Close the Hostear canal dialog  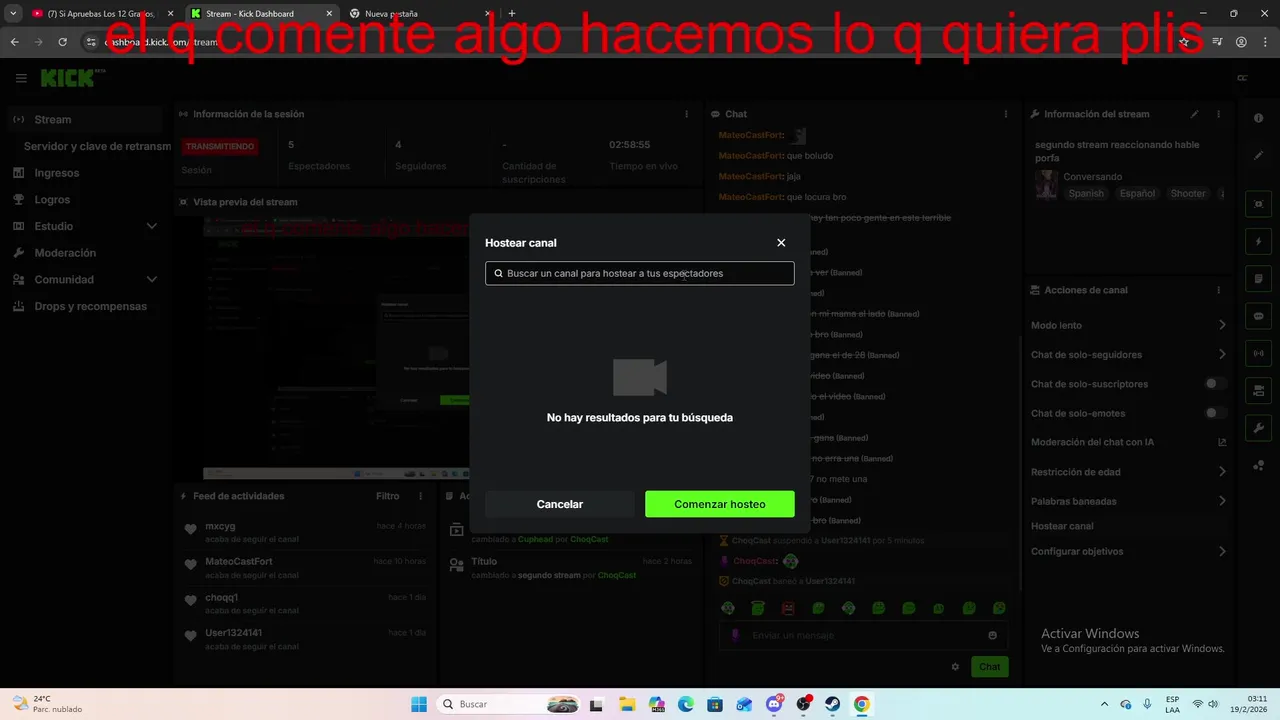pyautogui.click(x=781, y=243)
